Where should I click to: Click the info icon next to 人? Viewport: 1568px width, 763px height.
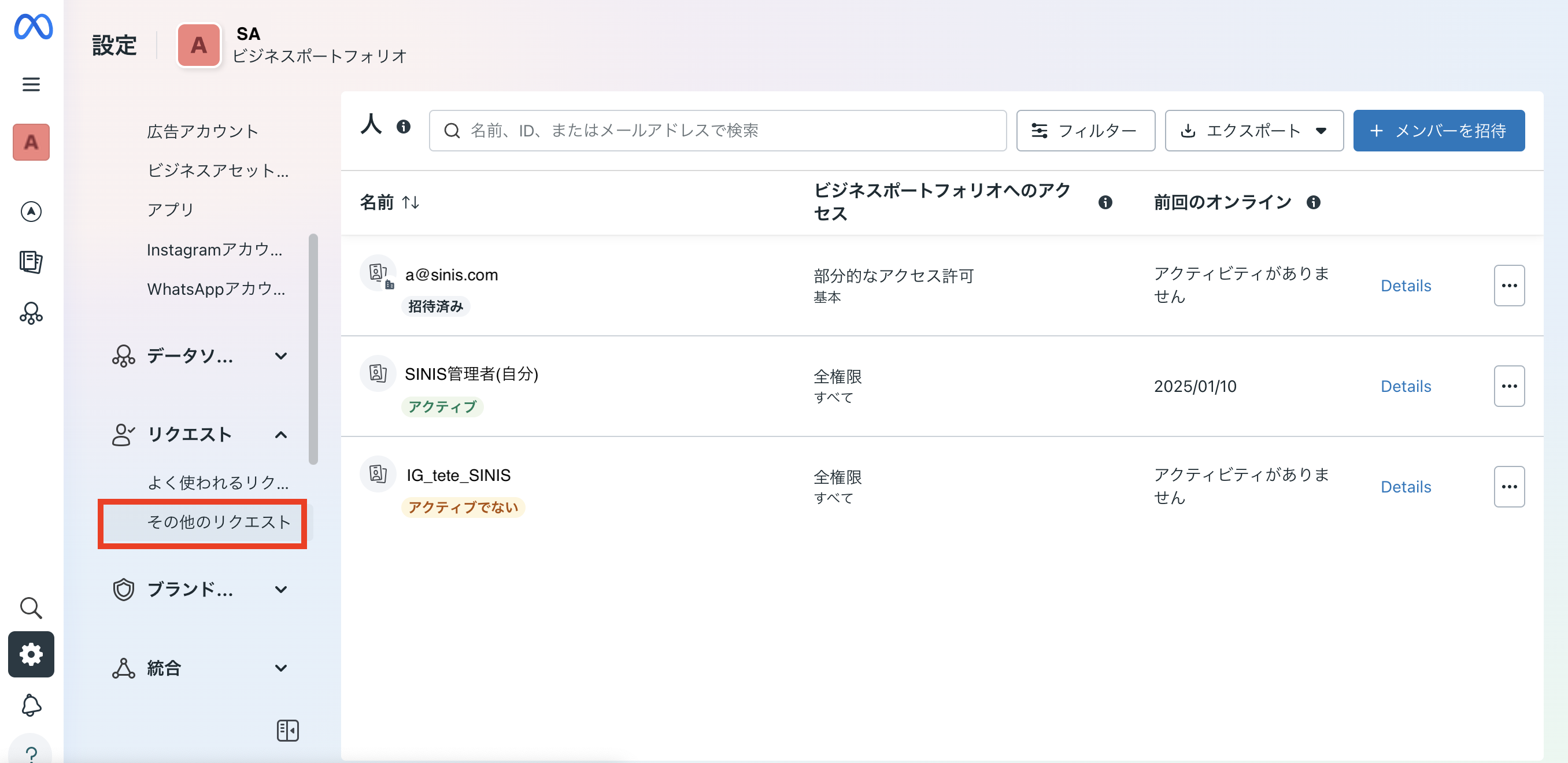coord(404,127)
